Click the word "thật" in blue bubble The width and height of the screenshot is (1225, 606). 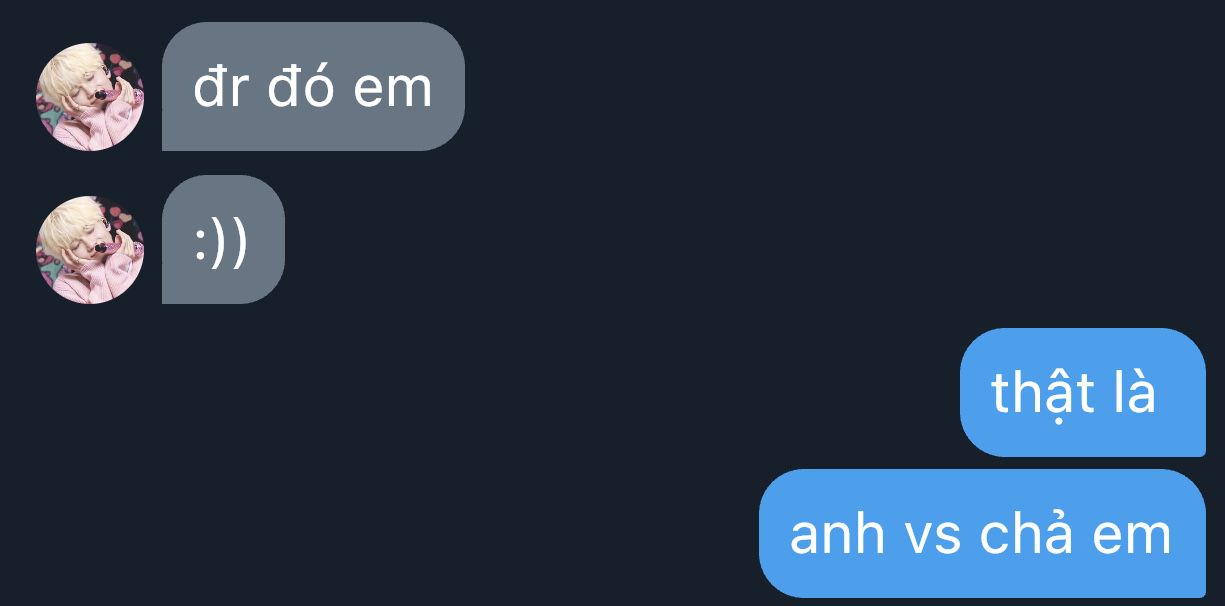1029,393
